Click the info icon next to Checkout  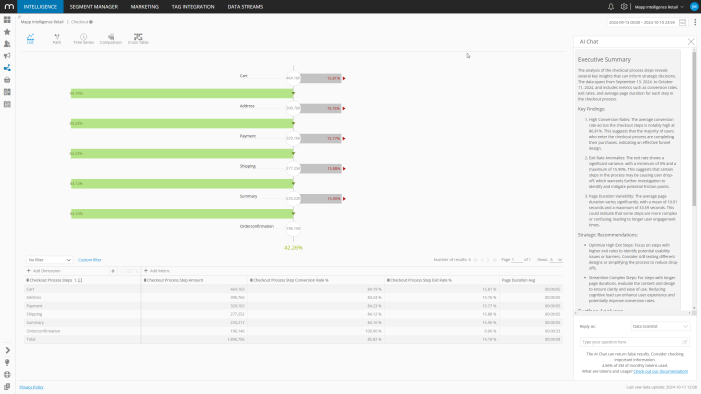(91, 22)
